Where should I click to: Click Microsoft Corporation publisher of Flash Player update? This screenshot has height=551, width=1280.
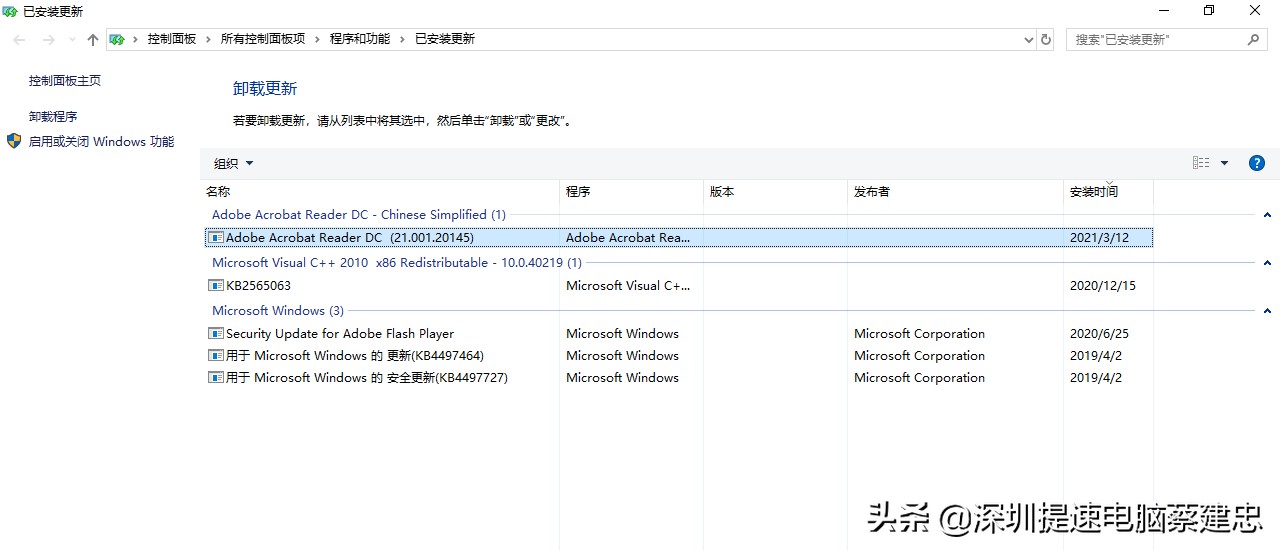[x=919, y=333]
